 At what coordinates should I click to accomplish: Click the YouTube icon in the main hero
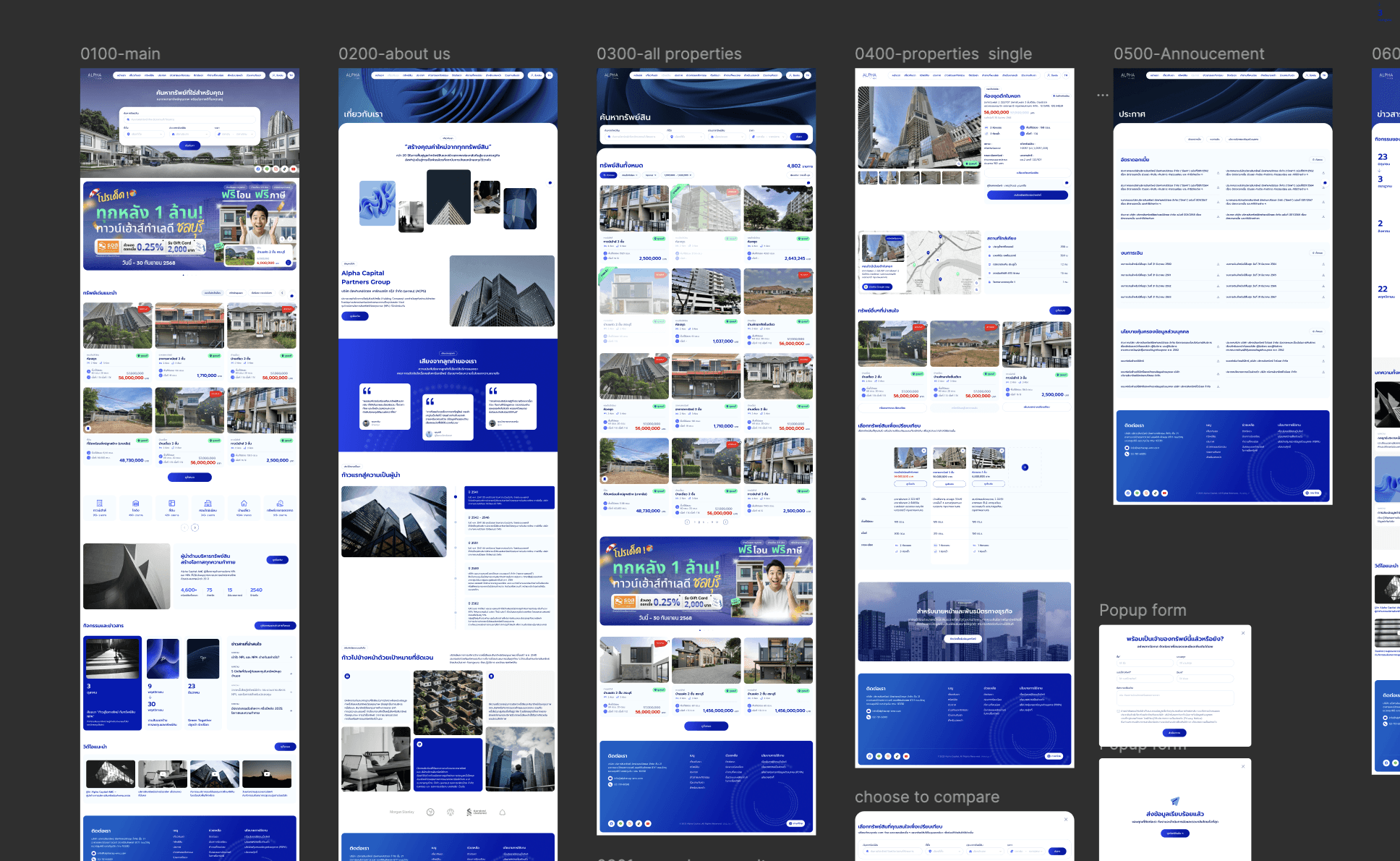point(294,169)
